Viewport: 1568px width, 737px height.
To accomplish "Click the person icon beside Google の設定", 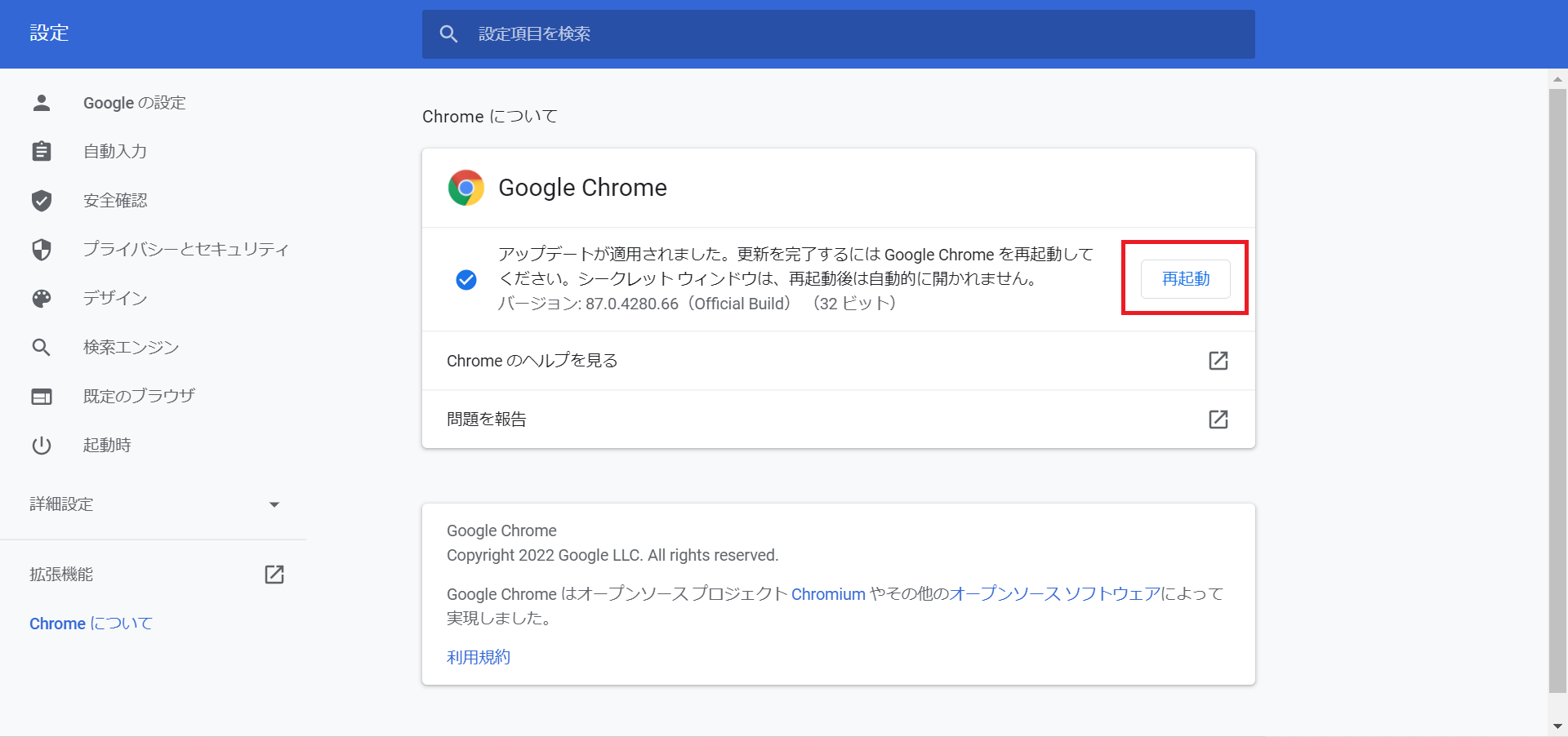I will tap(42, 103).
